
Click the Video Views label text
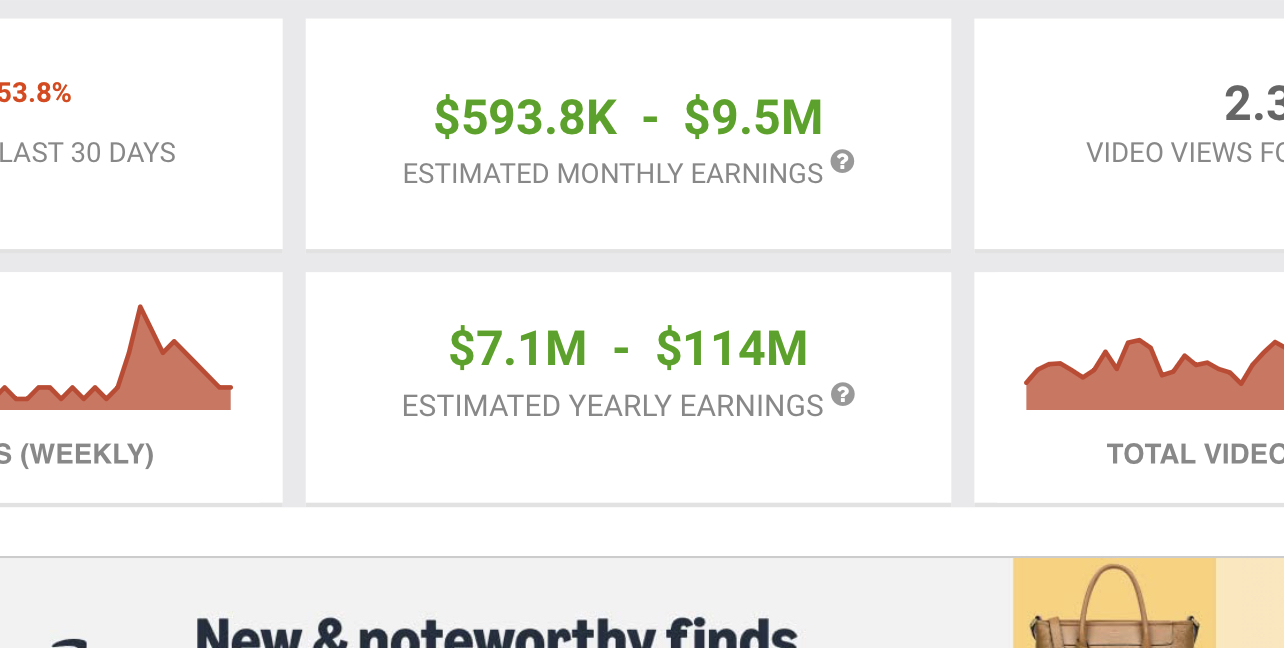(1185, 153)
